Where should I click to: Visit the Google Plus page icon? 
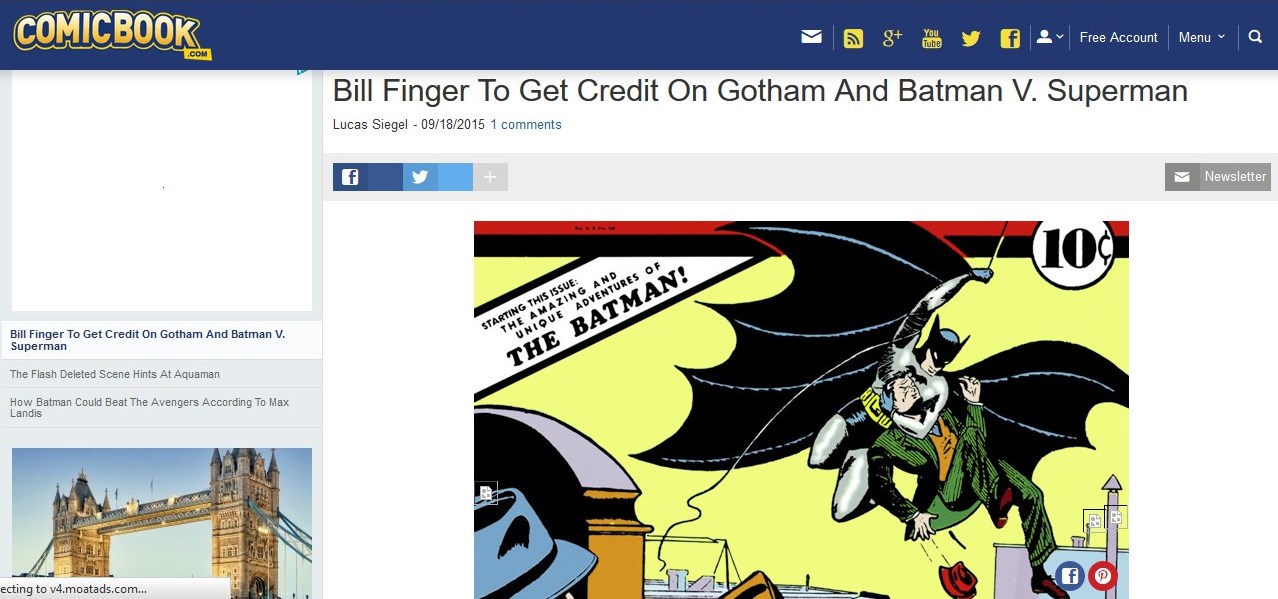[892, 37]
